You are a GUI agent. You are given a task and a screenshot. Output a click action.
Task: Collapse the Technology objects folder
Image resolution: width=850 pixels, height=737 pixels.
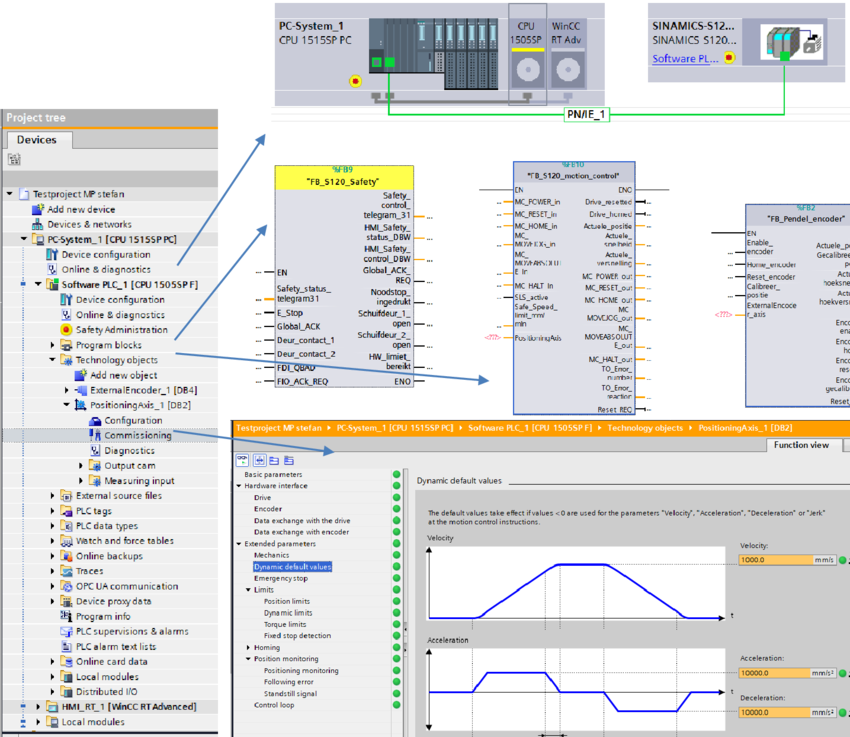[54, 360]
